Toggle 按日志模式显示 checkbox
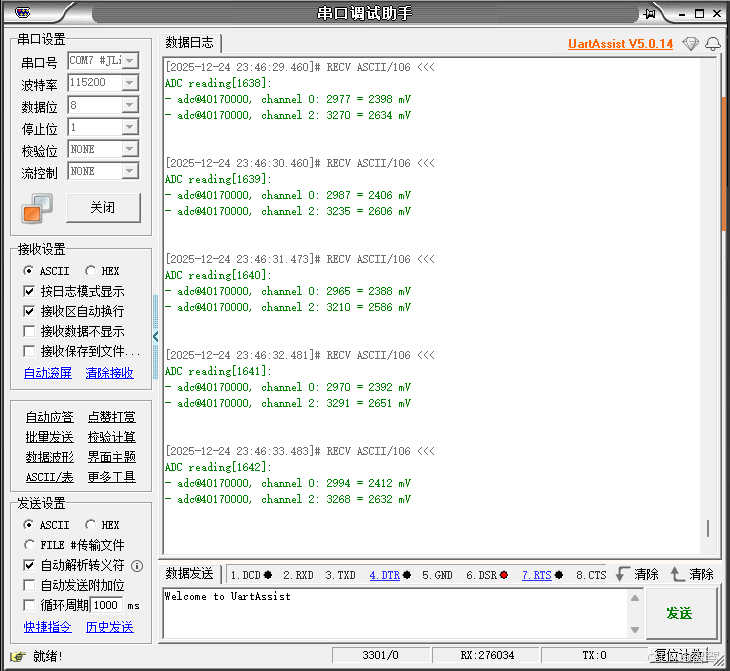 pos(29,291)
